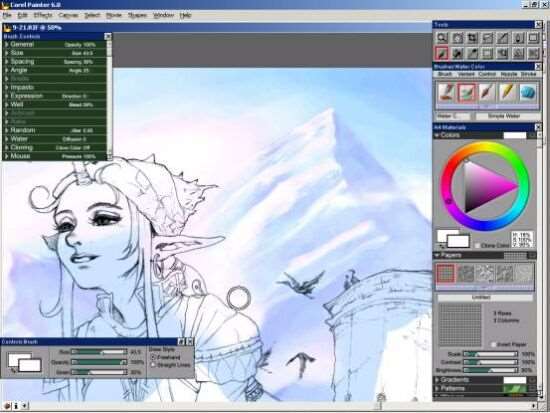Click the info 'i' icon at window bottom-left

coord(16,406)
